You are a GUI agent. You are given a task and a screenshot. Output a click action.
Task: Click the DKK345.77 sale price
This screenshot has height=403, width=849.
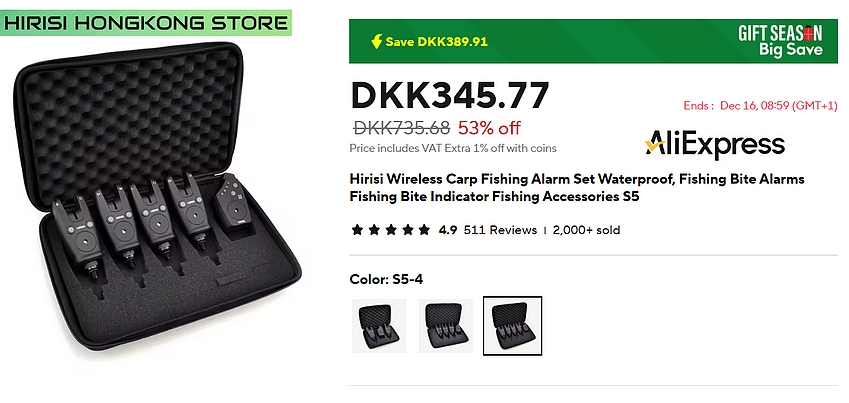[x=450, y=96]
